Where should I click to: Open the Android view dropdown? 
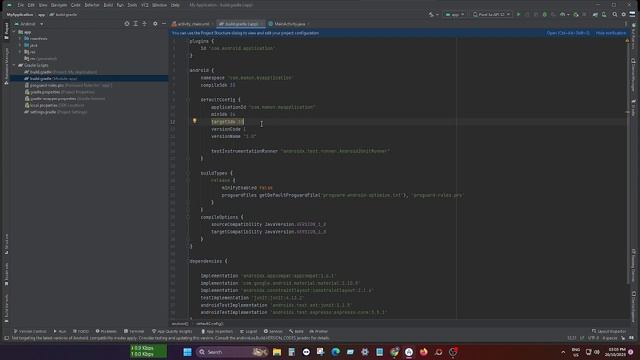pos(29,24)
